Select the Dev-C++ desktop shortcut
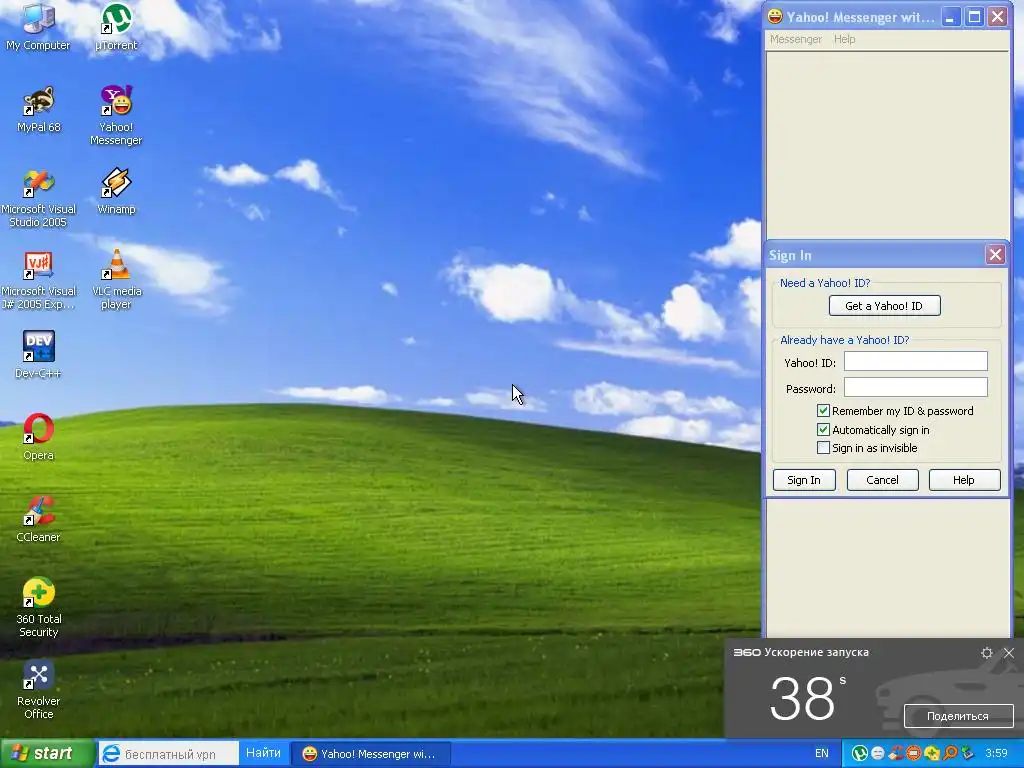Viewport: 1024px width, 768px height. coord(38,355)
